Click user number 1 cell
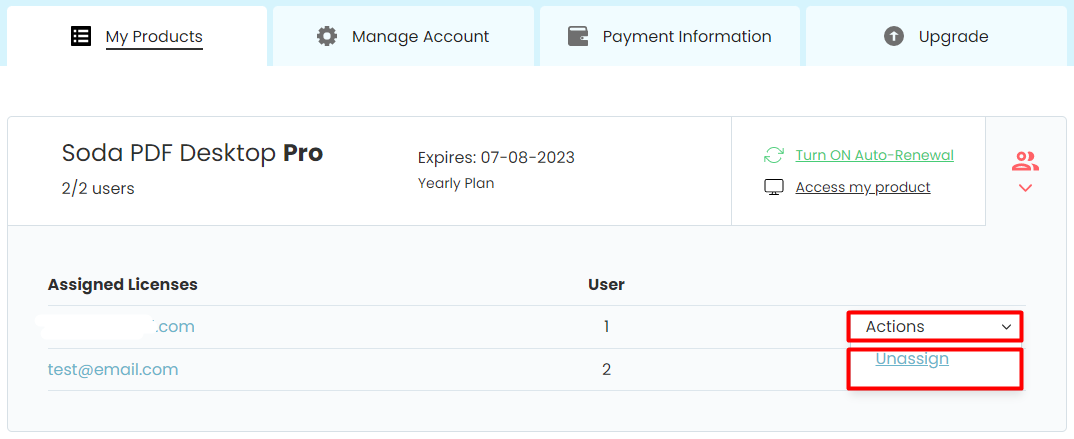This screenshot has height=439, width=1074. (x=606, y=327)
